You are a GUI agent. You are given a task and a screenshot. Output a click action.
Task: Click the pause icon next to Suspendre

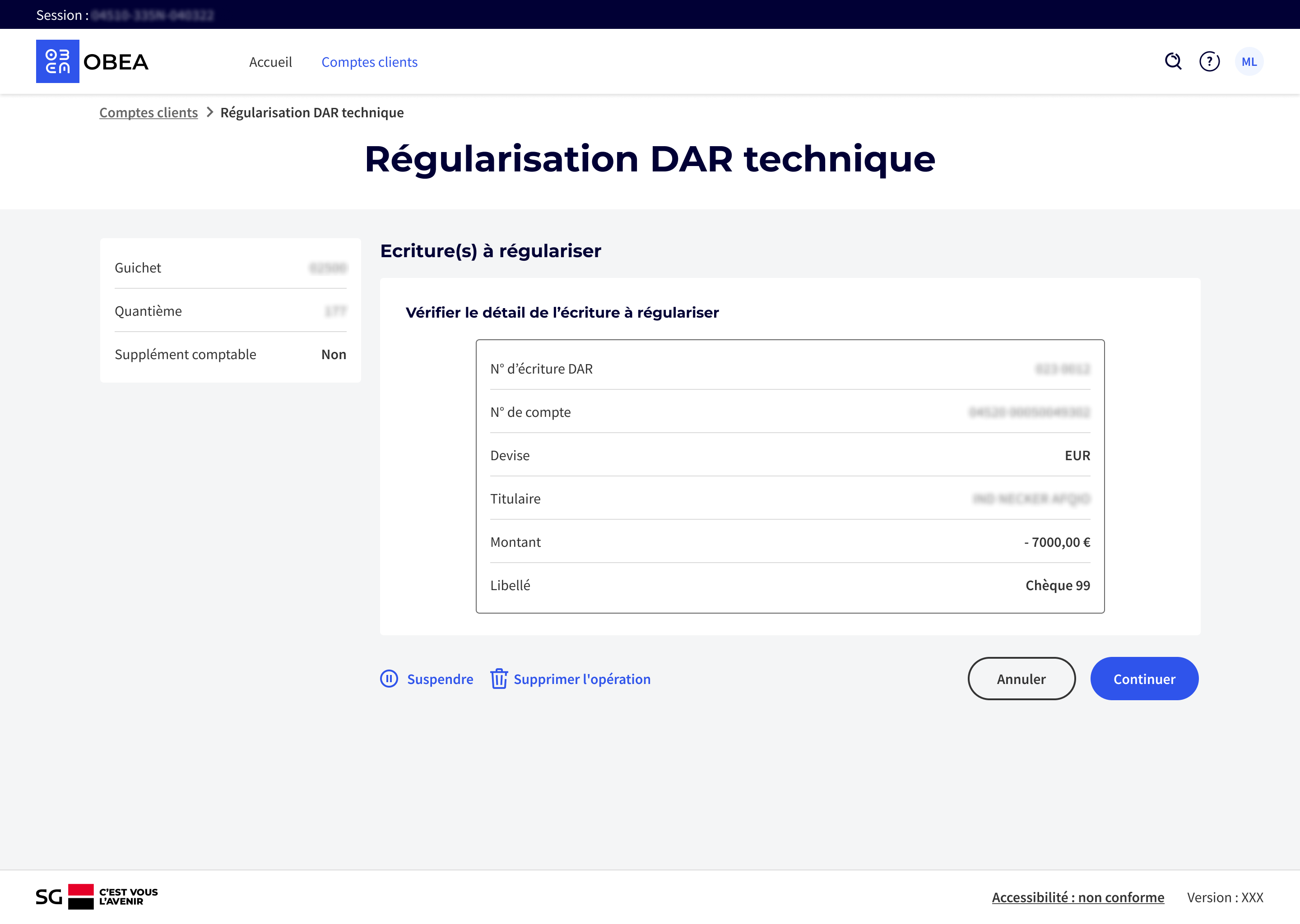tap(389, 679)
